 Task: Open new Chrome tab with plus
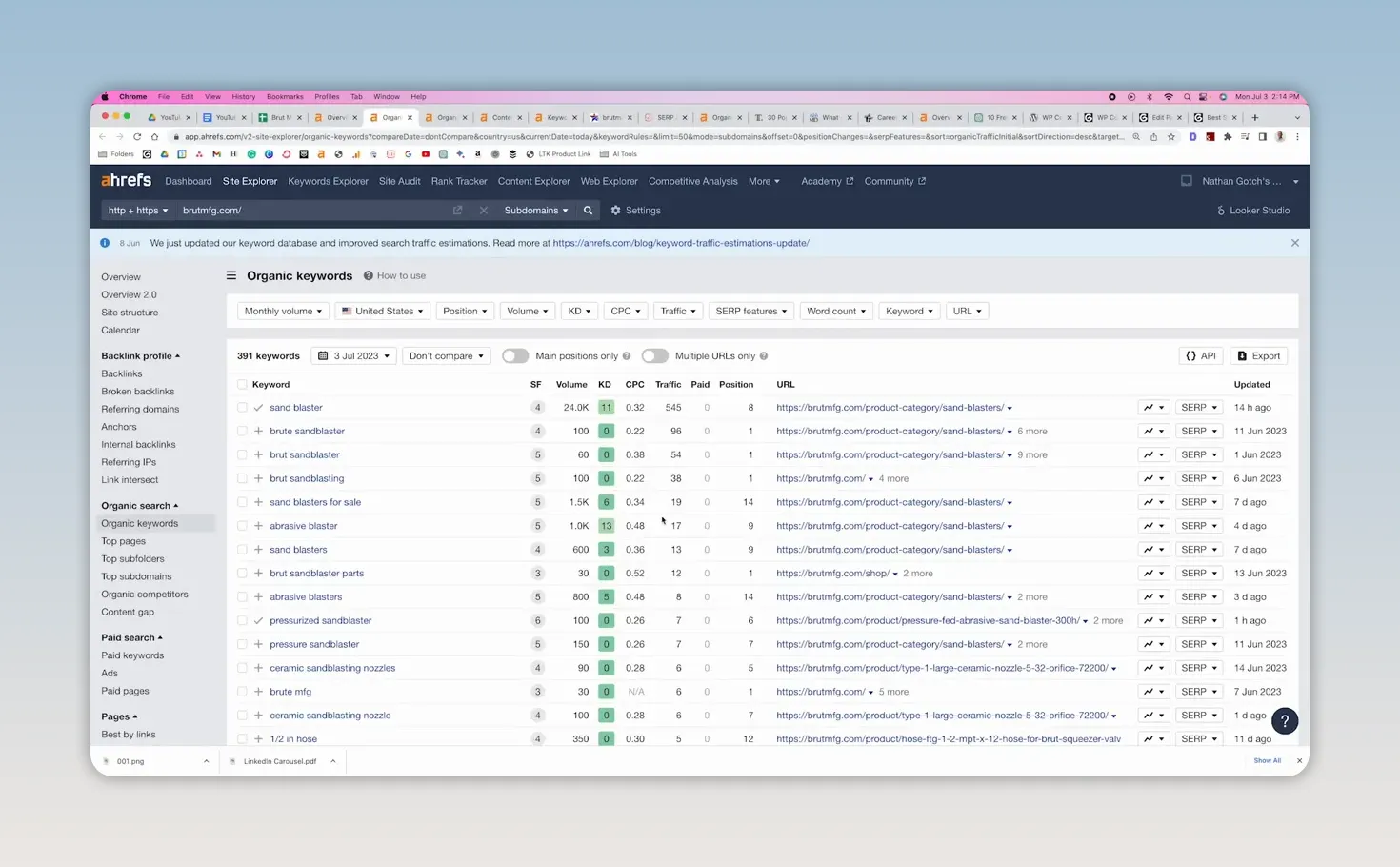coord(1254,117)
